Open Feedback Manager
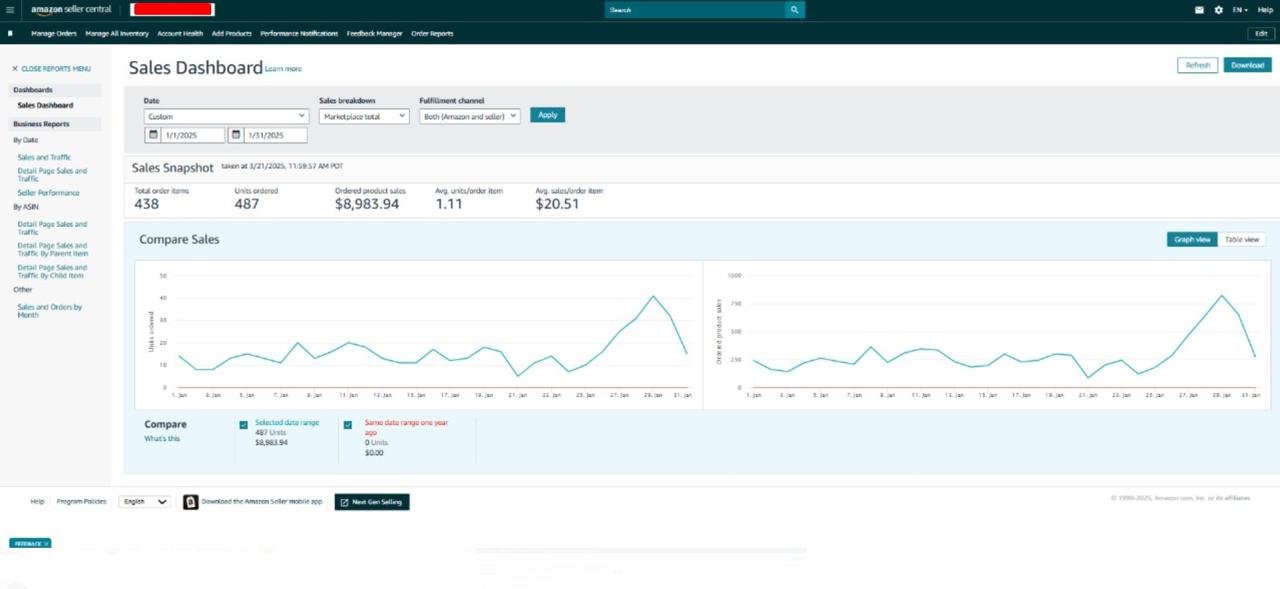 coord(375,33)
